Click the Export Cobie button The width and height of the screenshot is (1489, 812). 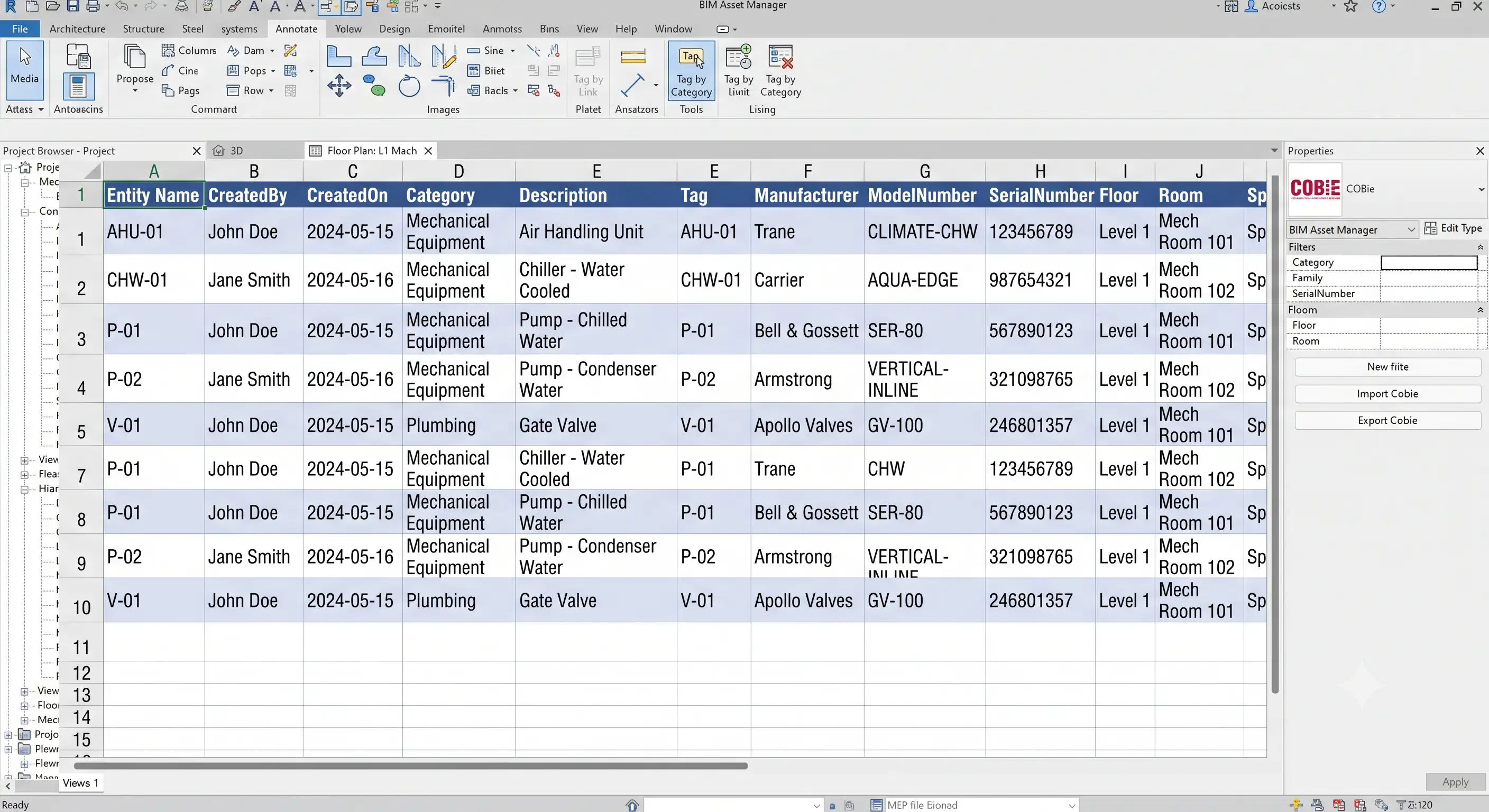point(1387,420)
